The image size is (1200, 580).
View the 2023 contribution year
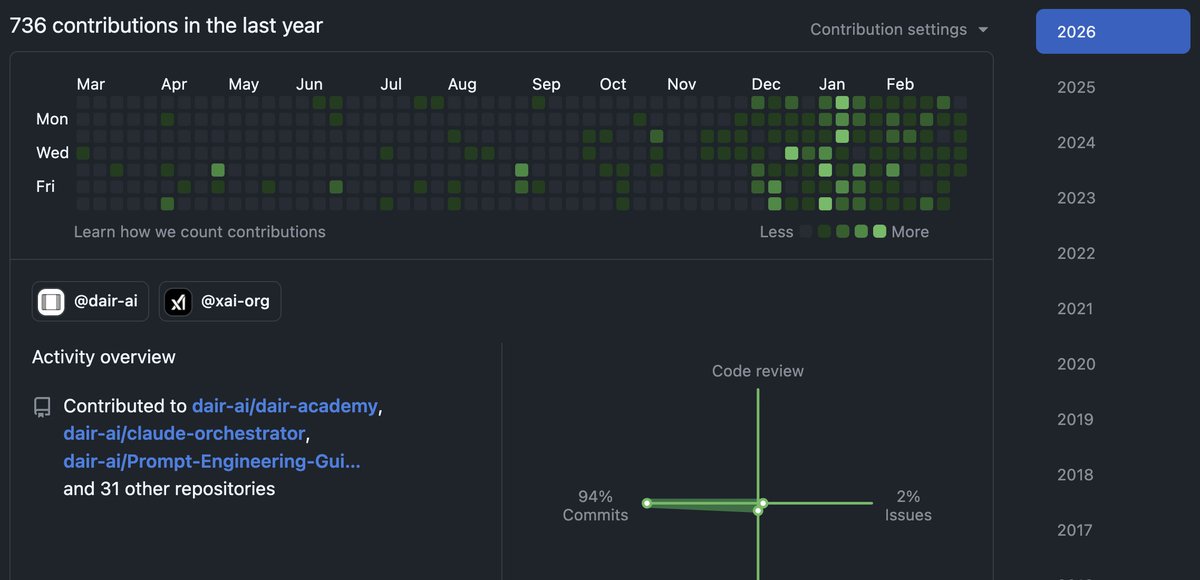(1076, 198)
